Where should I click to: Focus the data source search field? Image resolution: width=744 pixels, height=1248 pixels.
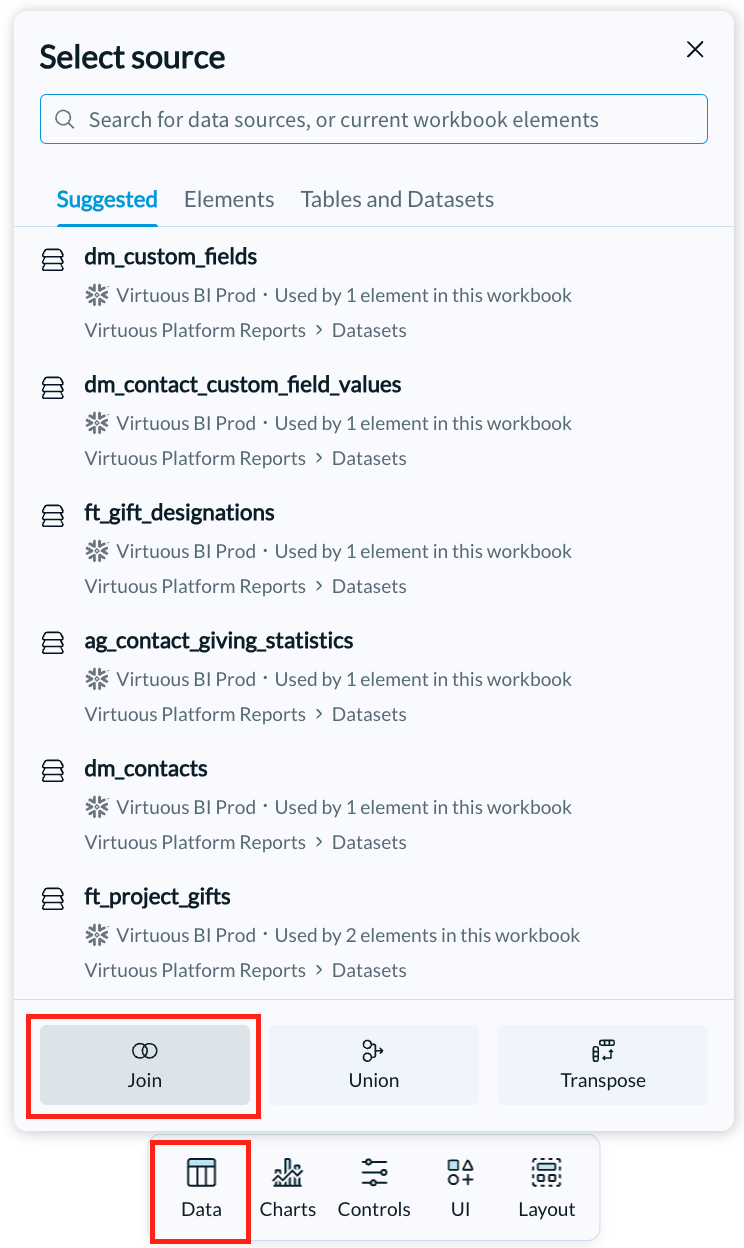[374, 119]
